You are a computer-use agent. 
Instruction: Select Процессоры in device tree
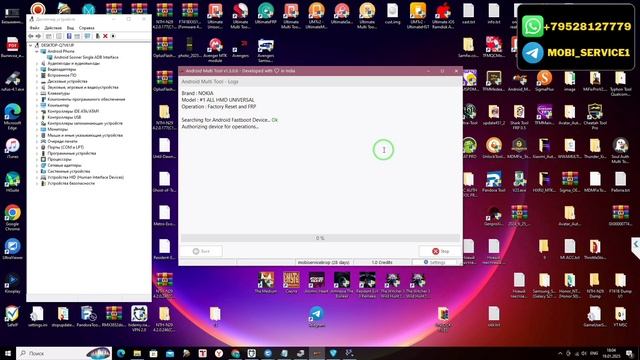tap(59, 159)
